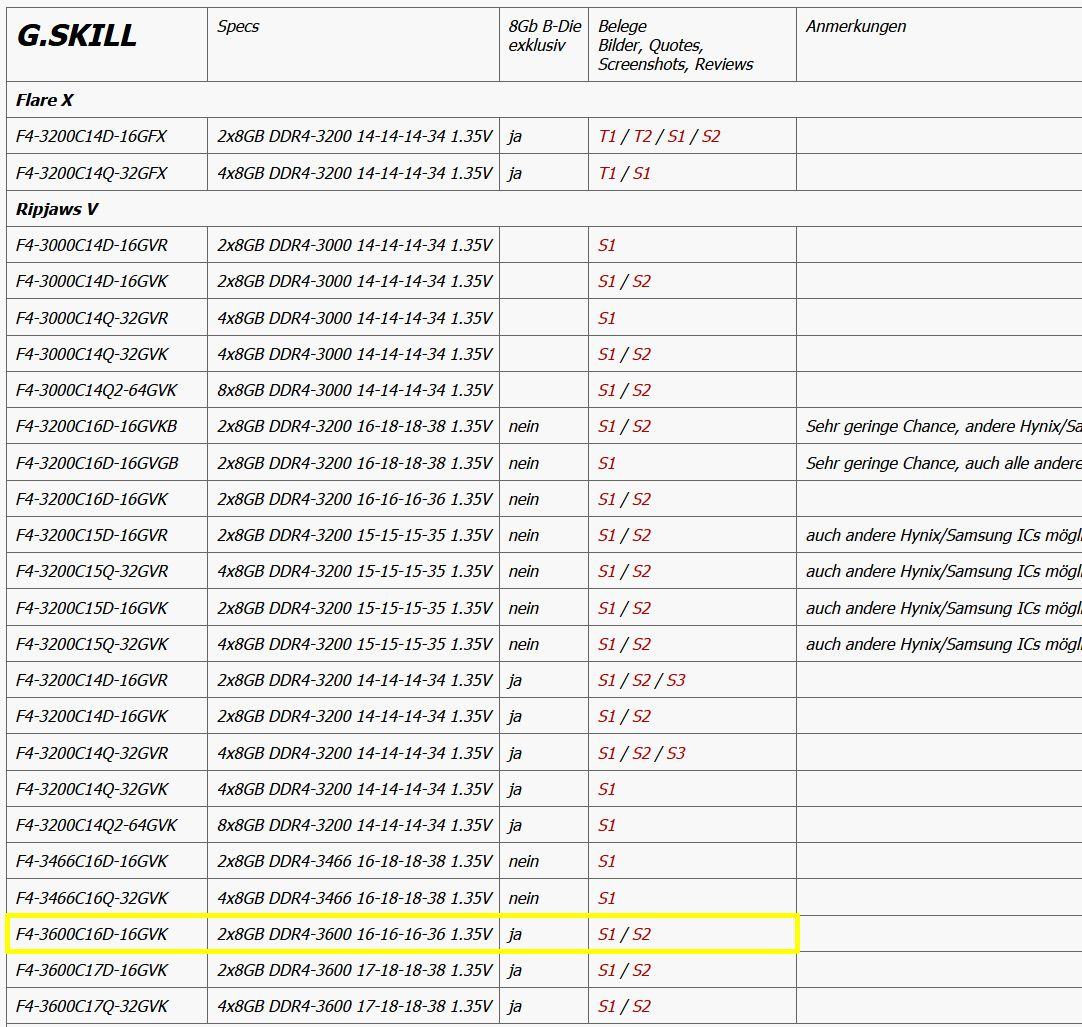Click 'nein' value in F4-3466C16Q-32GVK row
Screen dimensions: 1082x1027
click(x=524, y=898)
